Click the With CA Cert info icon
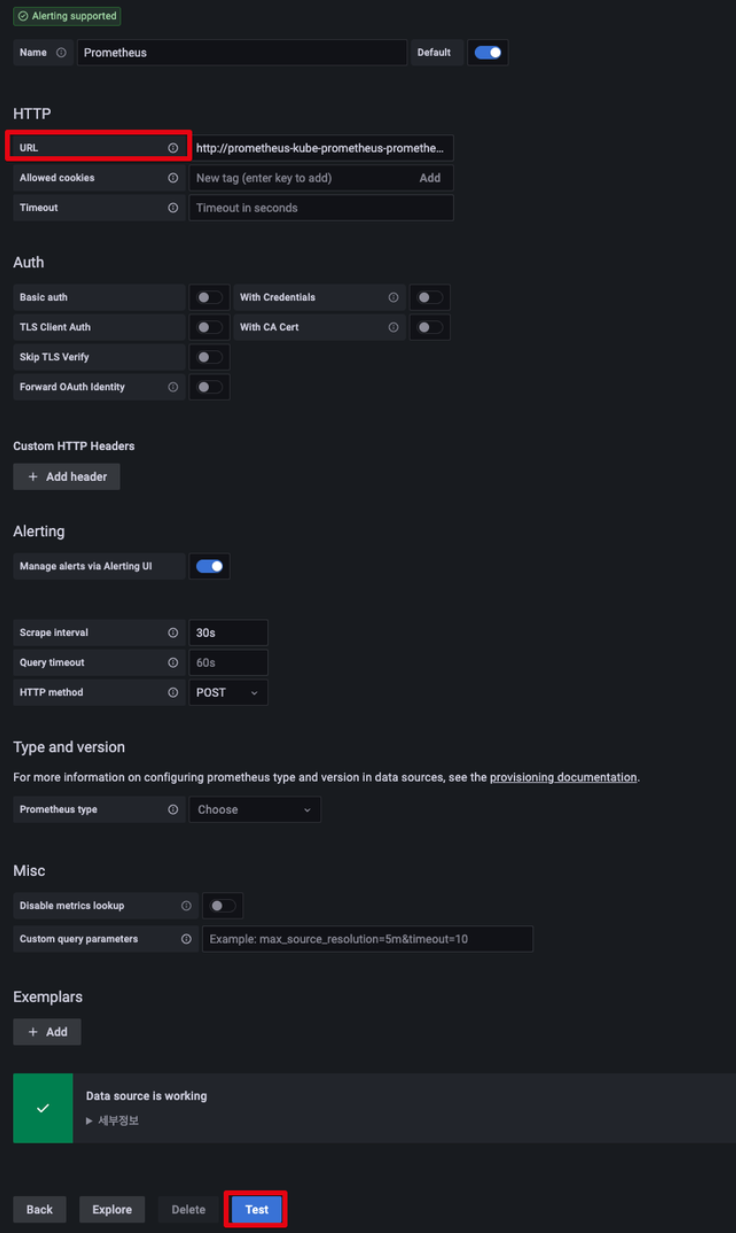 [x=393, y=327]
